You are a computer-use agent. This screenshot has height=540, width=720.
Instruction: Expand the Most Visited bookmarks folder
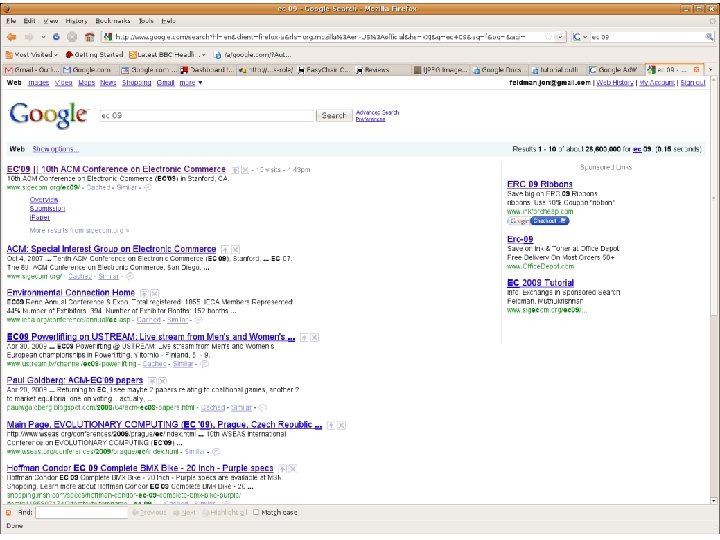(x=32, y=55)
